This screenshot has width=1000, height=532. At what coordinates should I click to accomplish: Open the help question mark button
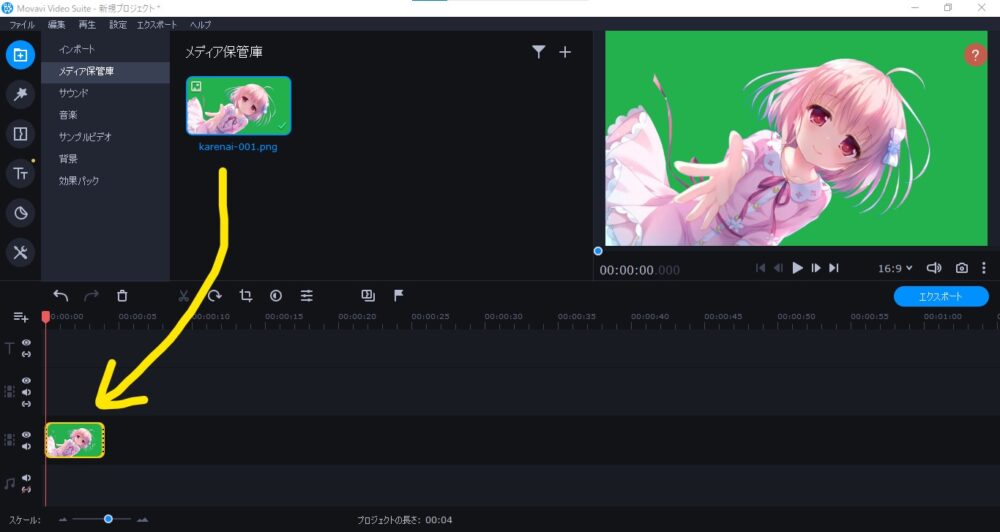(974, 55)
